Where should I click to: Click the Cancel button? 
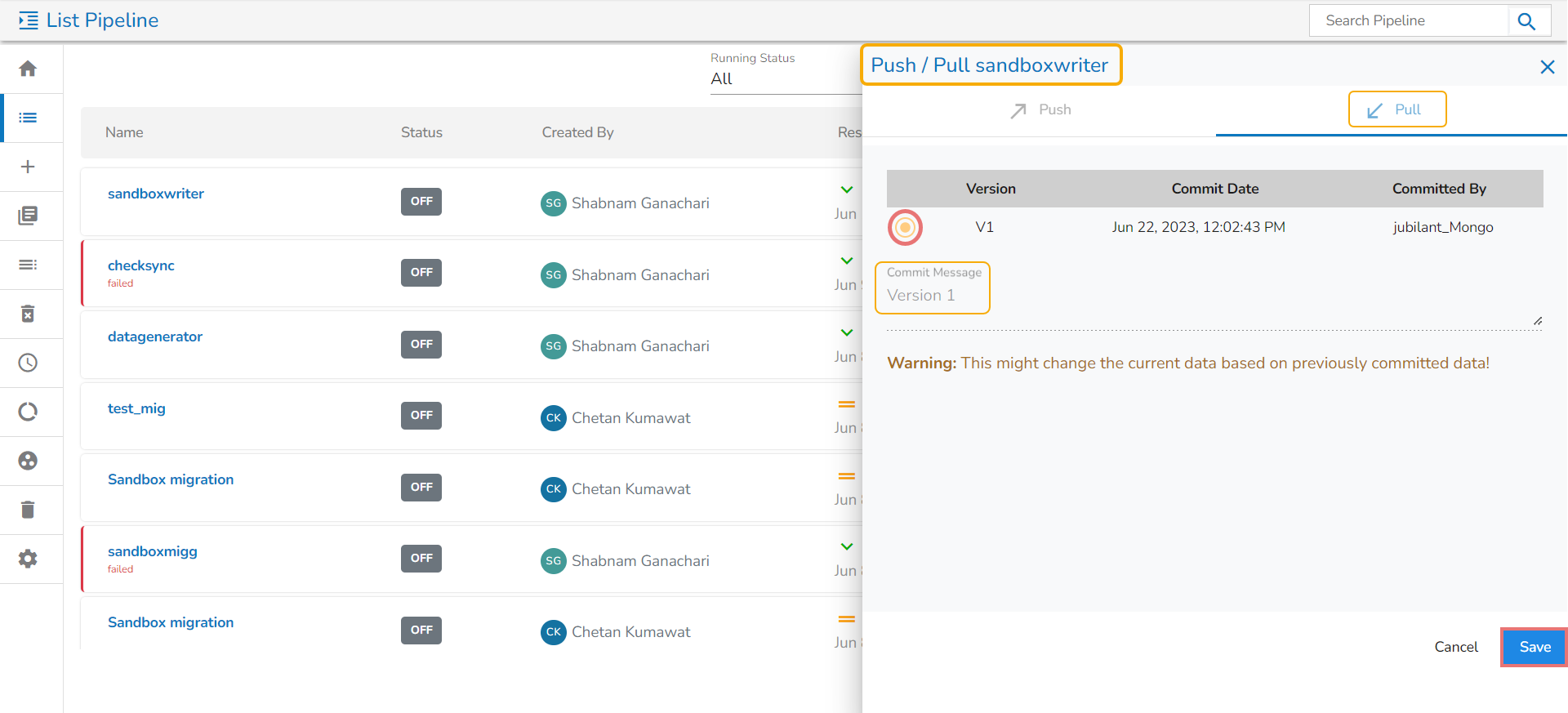coord(1456,647)
